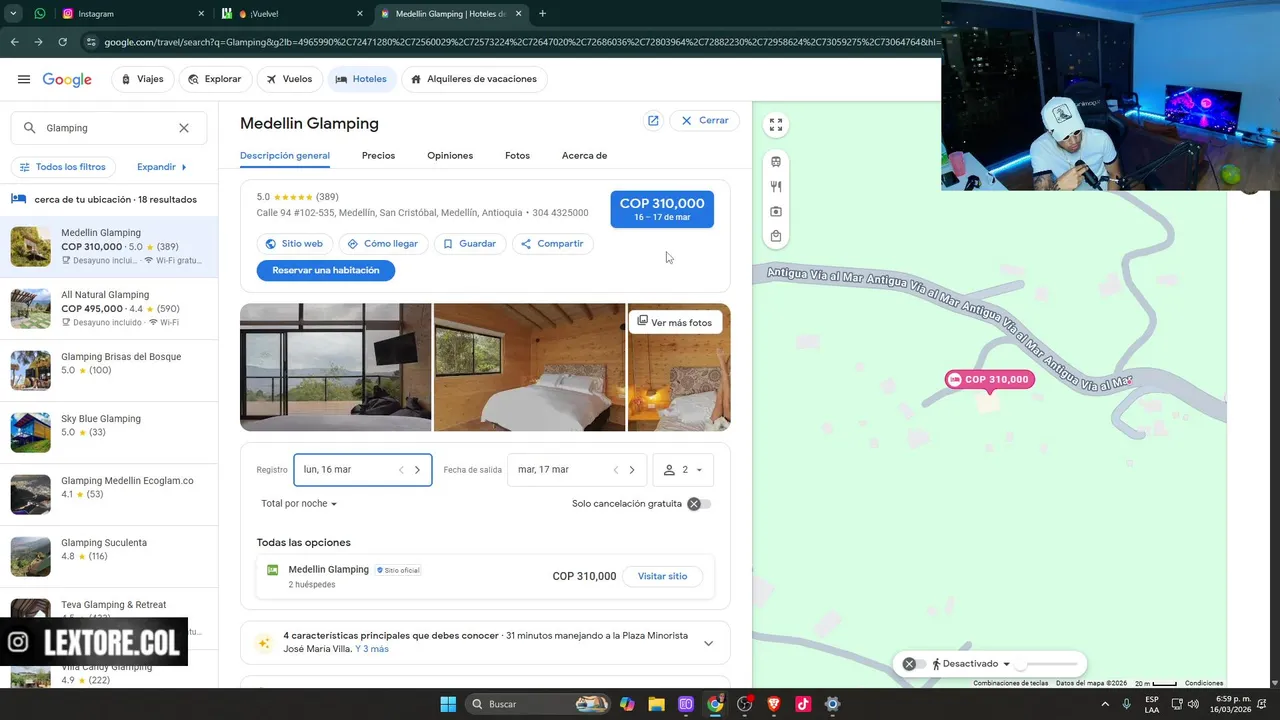
Task: Toggle the Desactivado map switch
Action: coord(913,664)
